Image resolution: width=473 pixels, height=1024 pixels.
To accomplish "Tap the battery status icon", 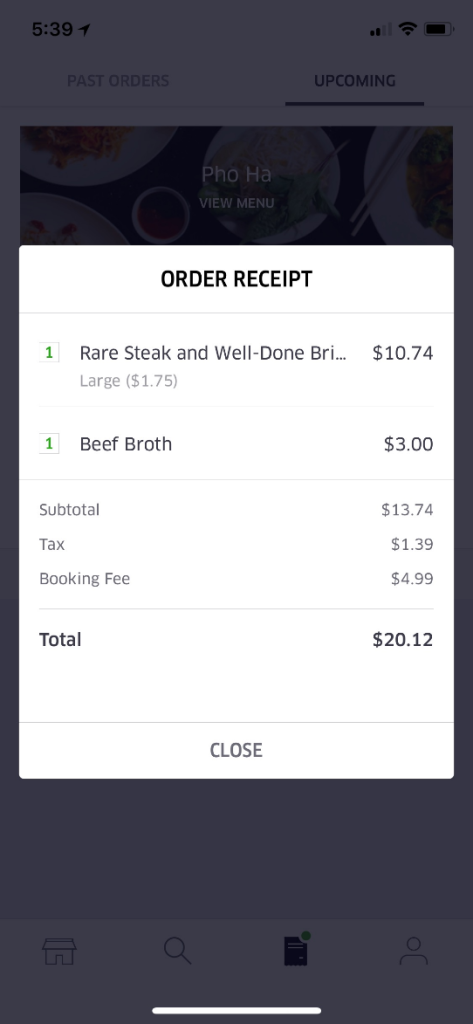I will pyautogui.click(x=438, y=29).
